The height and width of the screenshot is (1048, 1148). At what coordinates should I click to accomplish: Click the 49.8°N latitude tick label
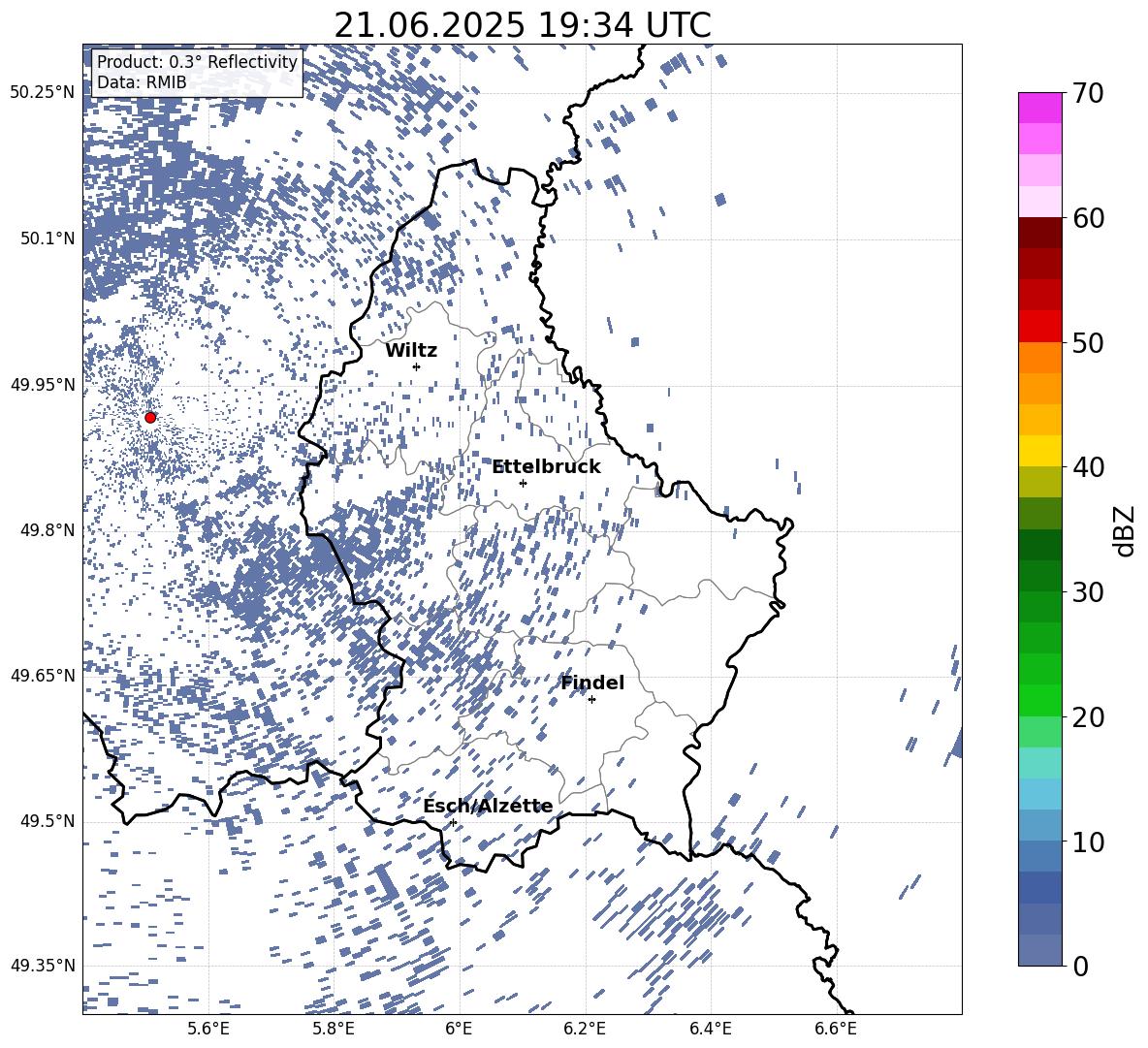click(48, 530)
